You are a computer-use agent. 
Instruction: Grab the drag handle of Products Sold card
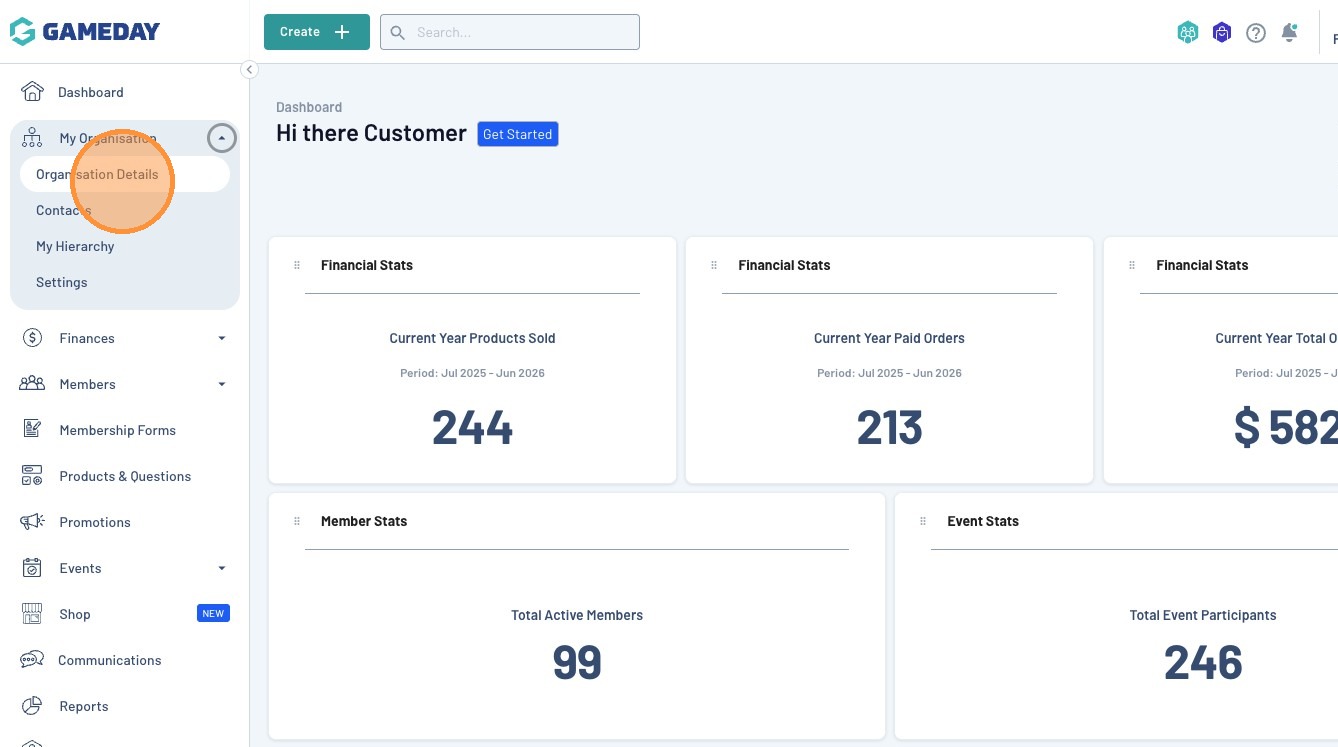pyautogui.click(x=297, y=265)
